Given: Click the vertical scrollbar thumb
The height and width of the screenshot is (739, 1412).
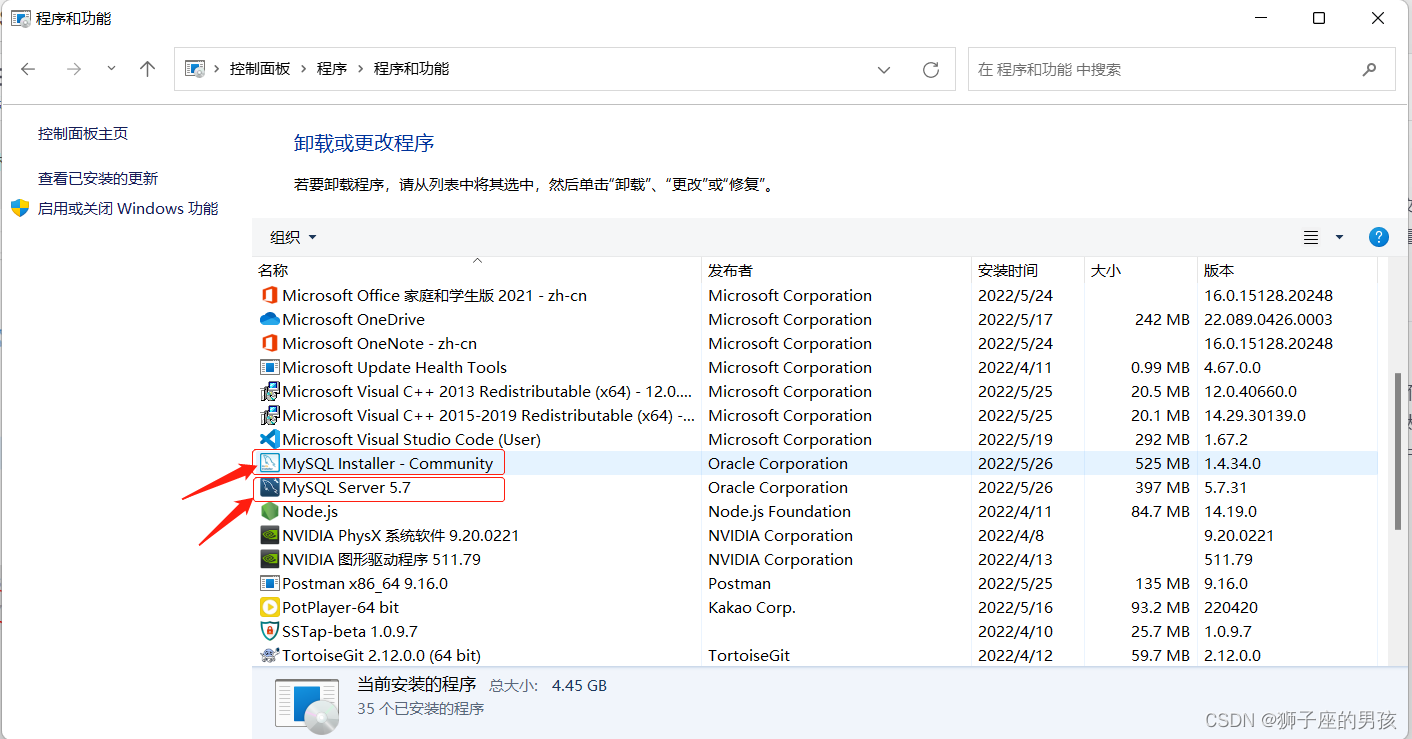Looking at the screenshot, I should (x=1396, y=452).
